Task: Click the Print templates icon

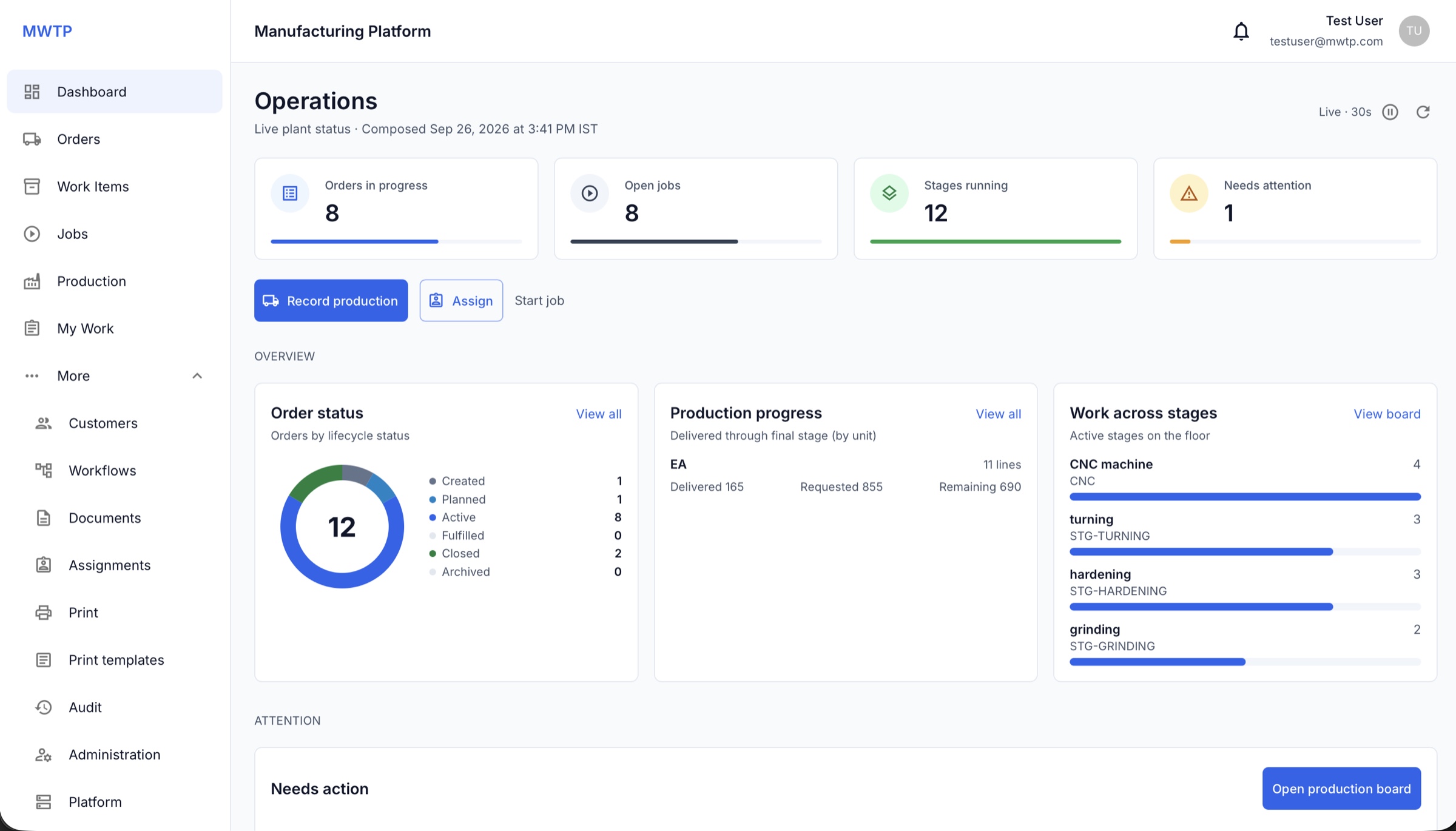Action: 43,660
